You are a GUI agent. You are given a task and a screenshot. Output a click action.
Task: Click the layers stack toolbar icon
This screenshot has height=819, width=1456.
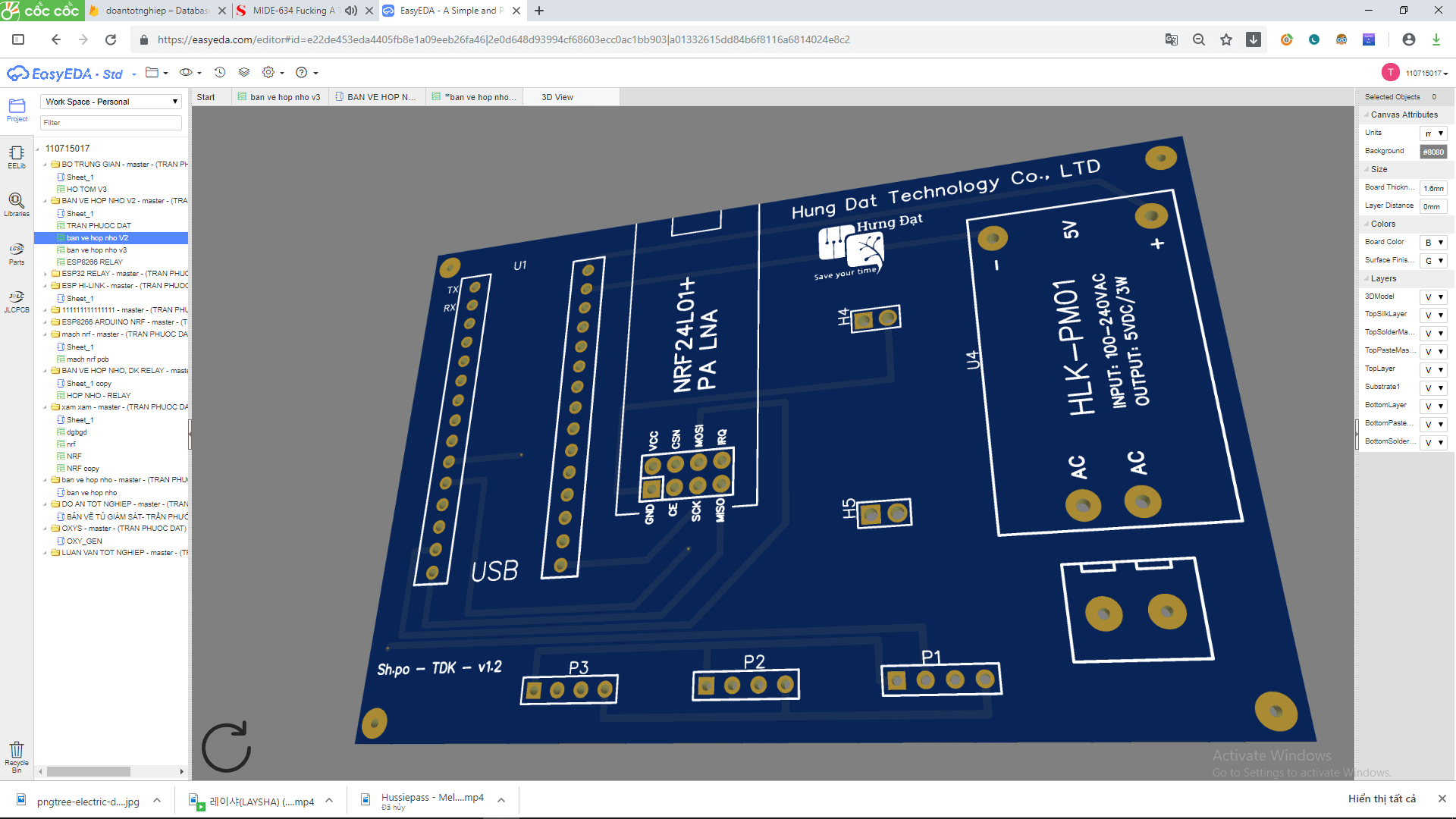pyautogui.click(x=244, y=73)
